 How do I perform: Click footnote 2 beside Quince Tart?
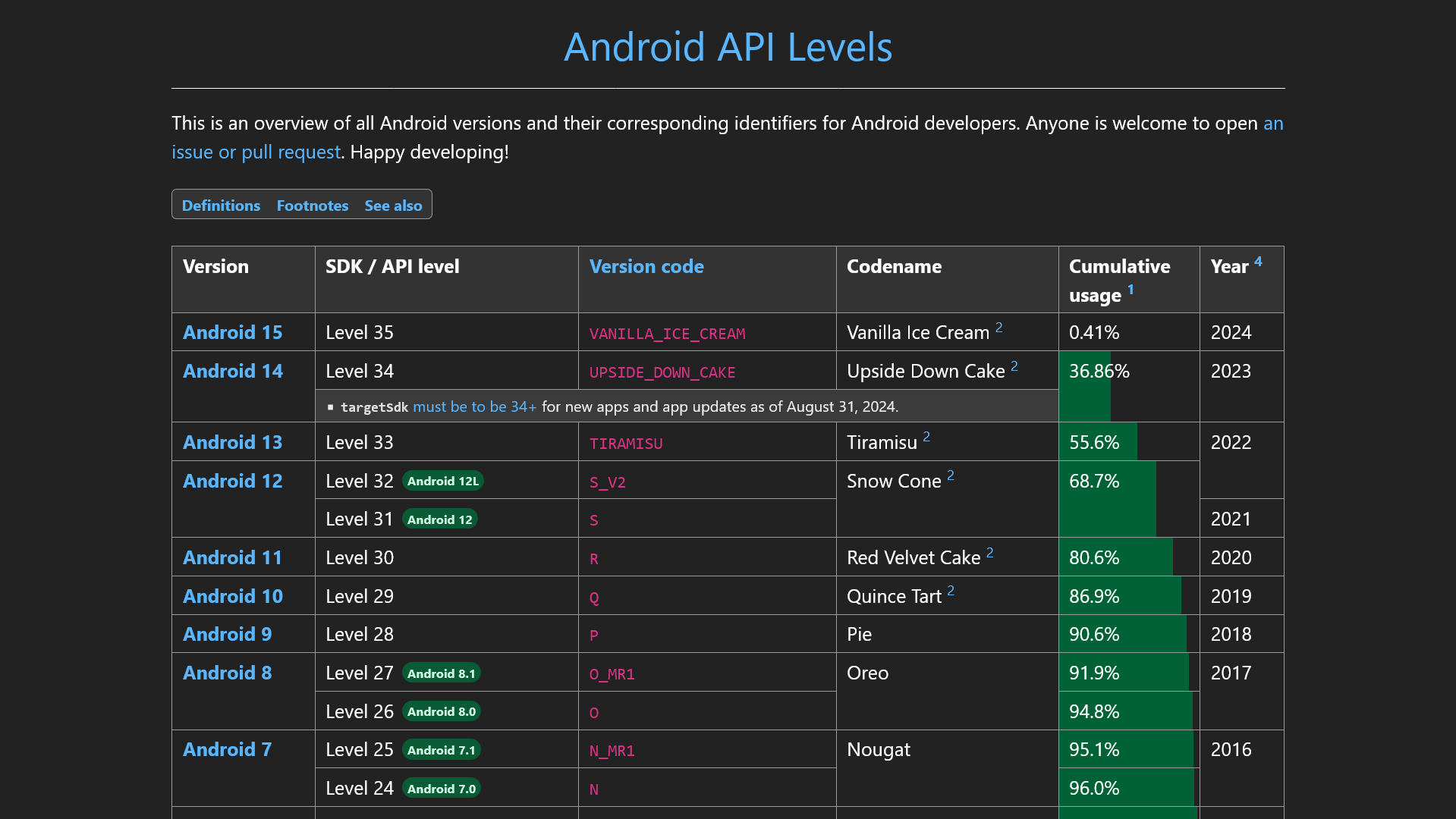pos(951,591)
